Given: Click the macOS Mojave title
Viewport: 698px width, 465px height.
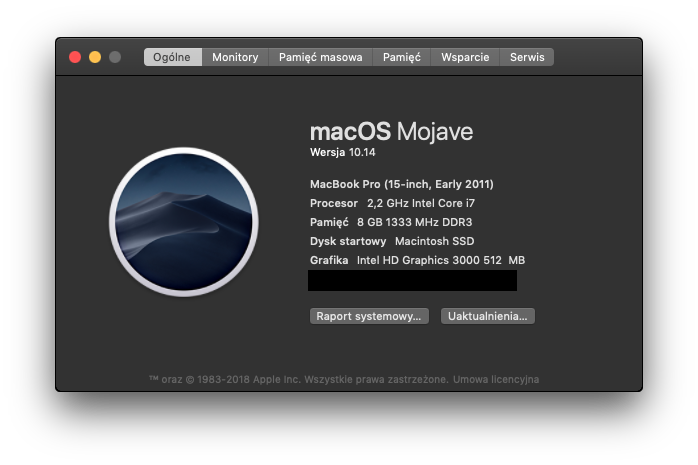Looking at the screenshot, I should coord(391,131).
